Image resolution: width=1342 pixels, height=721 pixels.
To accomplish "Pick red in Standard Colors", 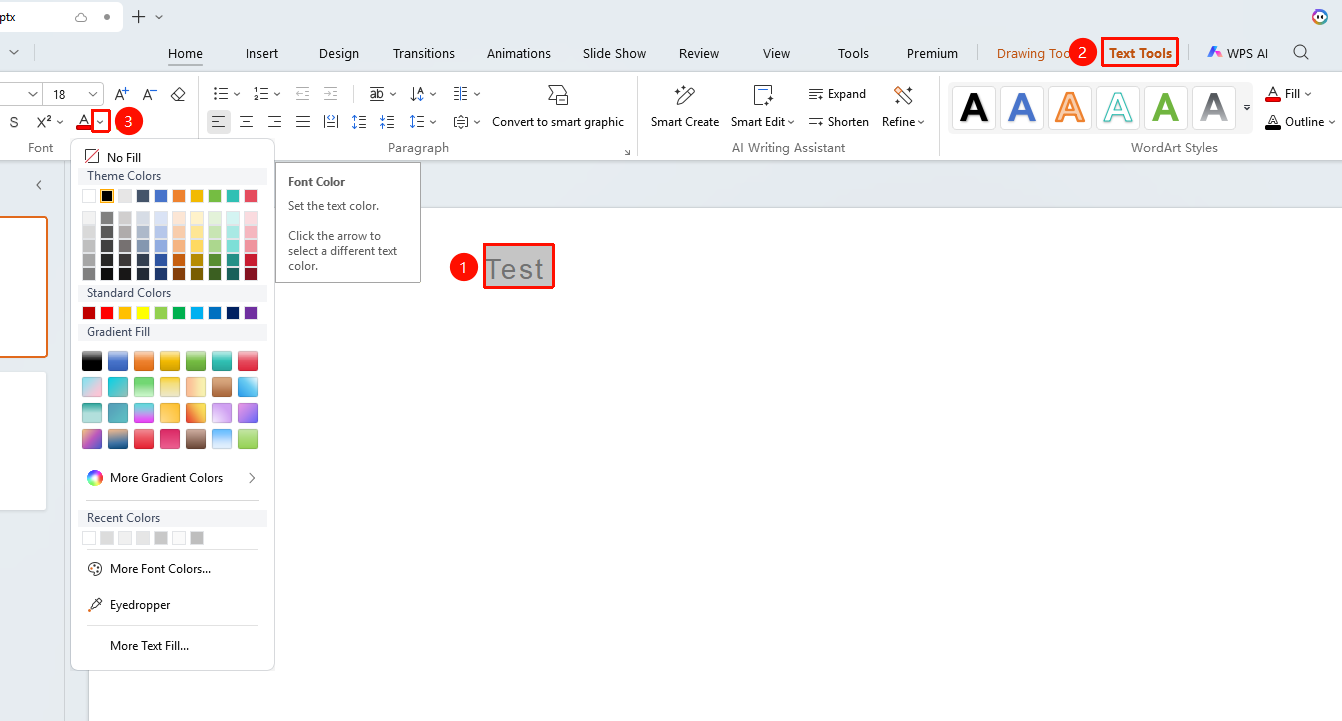I will click(x=107, y=313).
